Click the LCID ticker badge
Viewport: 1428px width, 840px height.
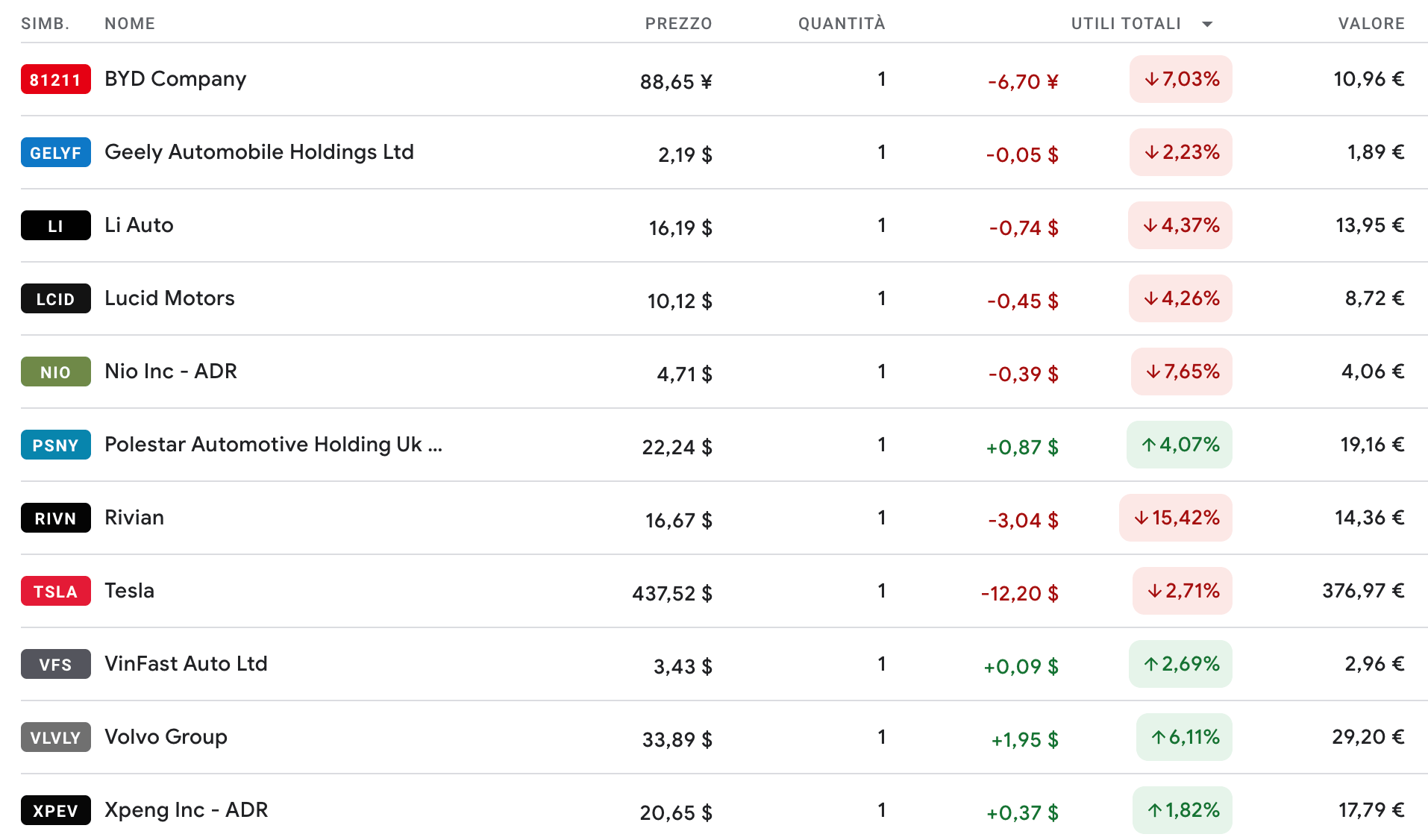(x=55, y=298)
